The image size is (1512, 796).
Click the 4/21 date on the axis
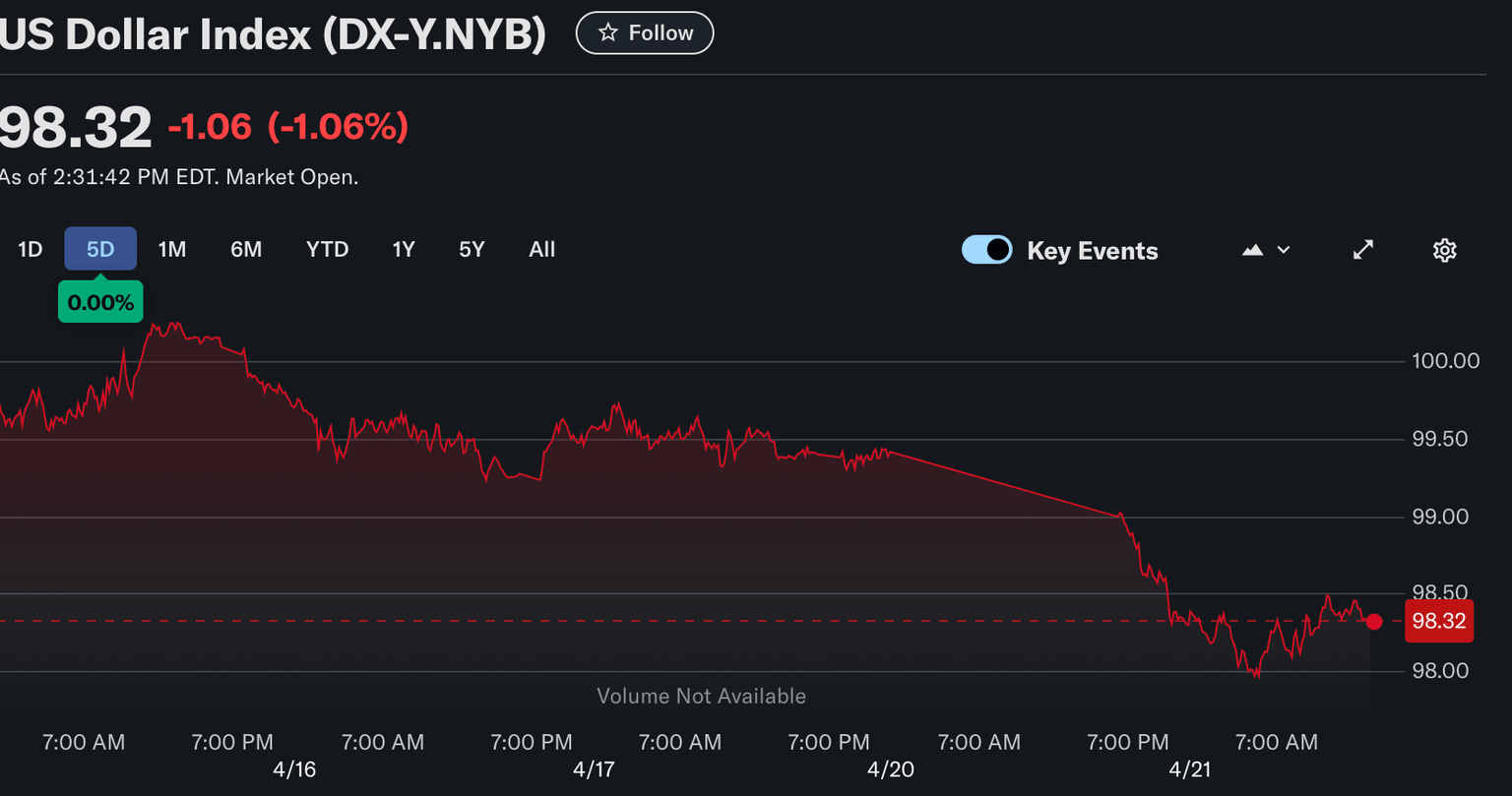pos(1188,768)
